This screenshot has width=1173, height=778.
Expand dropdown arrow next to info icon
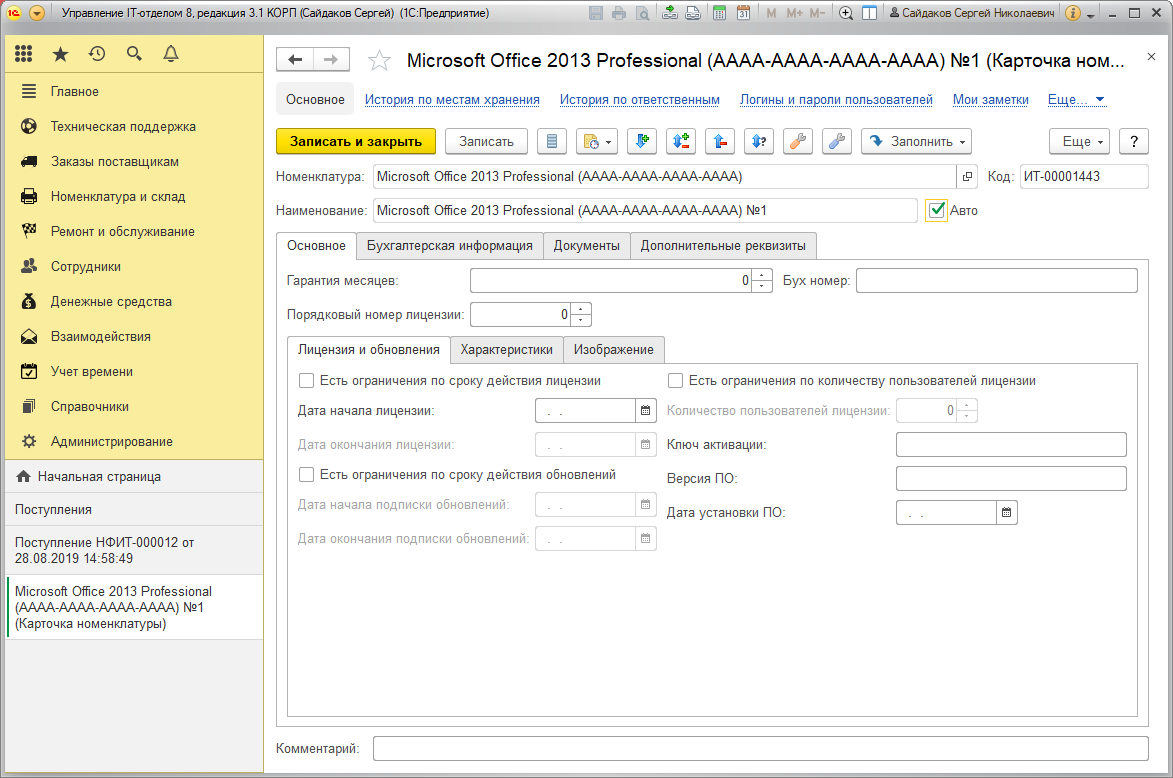point(1090,14)
